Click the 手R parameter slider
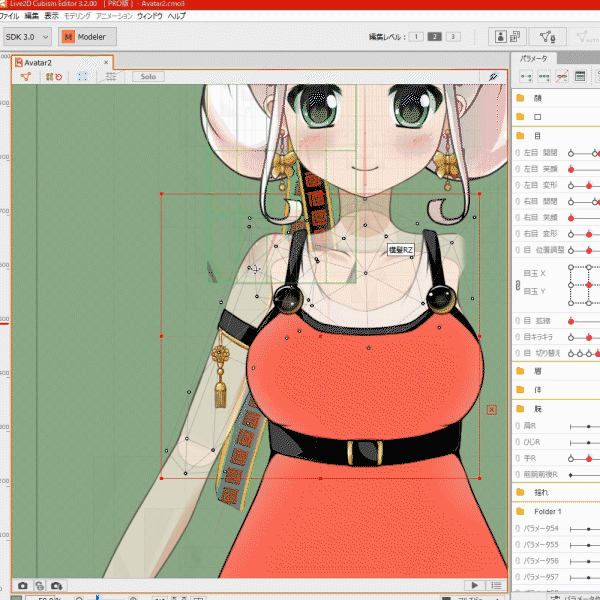This screenshot has height=600, width=600. tap(585, 458)
